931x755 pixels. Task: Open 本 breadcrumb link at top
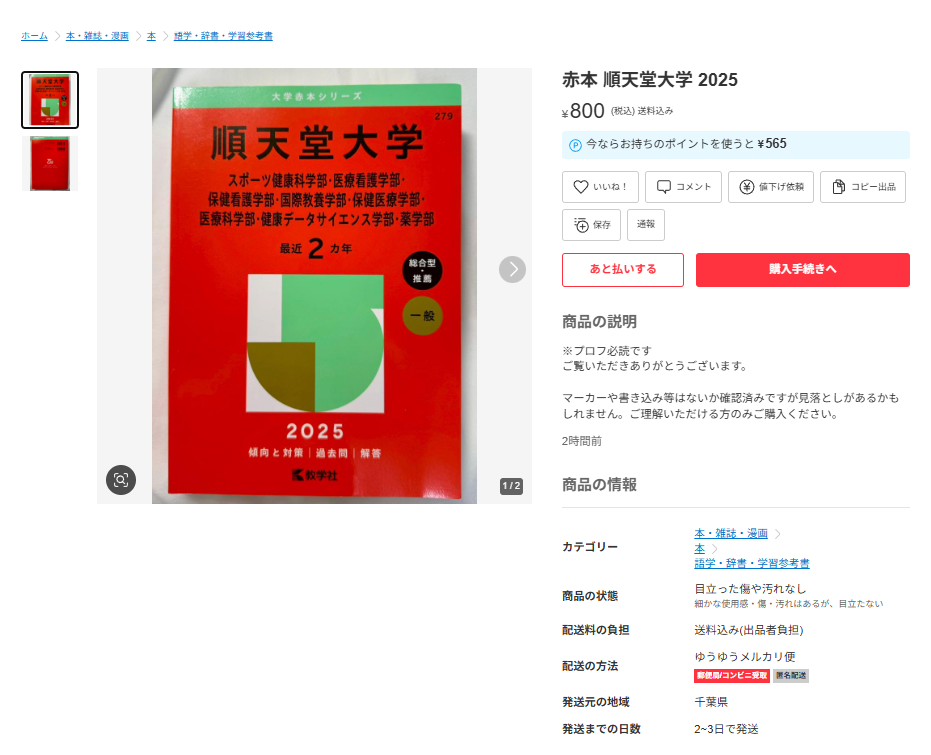[151, 36]
